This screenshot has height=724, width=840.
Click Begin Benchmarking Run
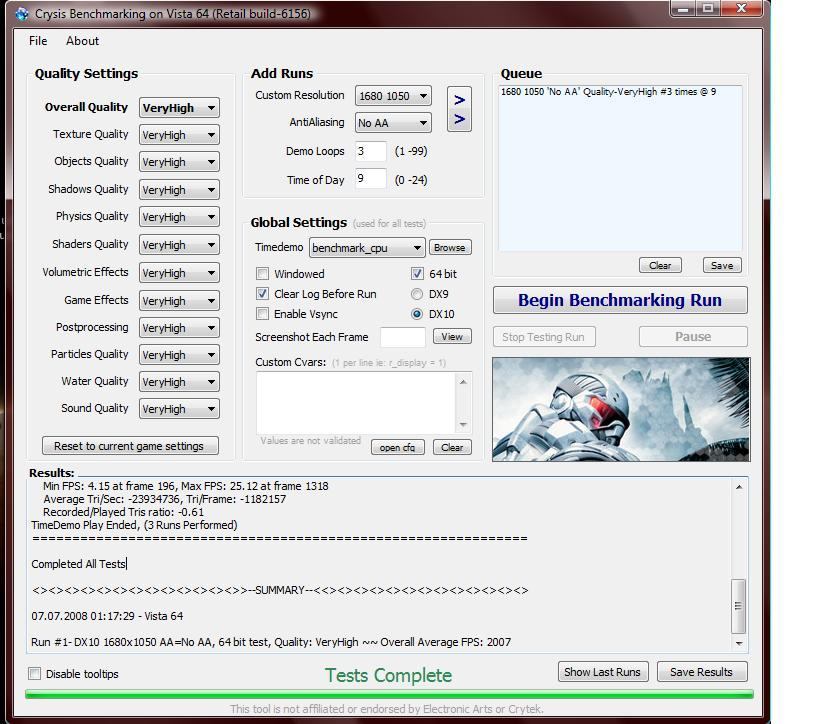(x=620, y=300)
